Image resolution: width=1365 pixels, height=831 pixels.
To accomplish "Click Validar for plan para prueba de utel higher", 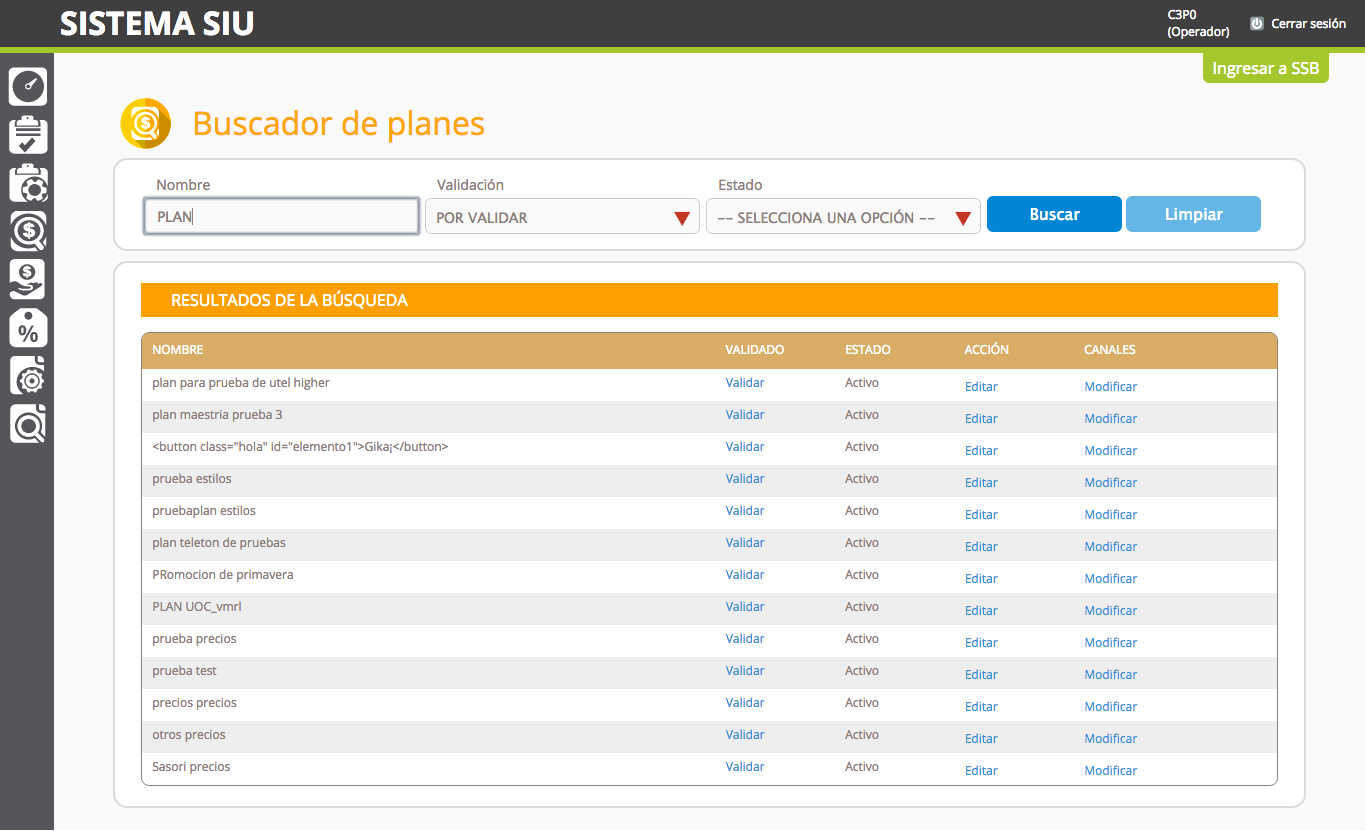I will [x=745, y=383].
